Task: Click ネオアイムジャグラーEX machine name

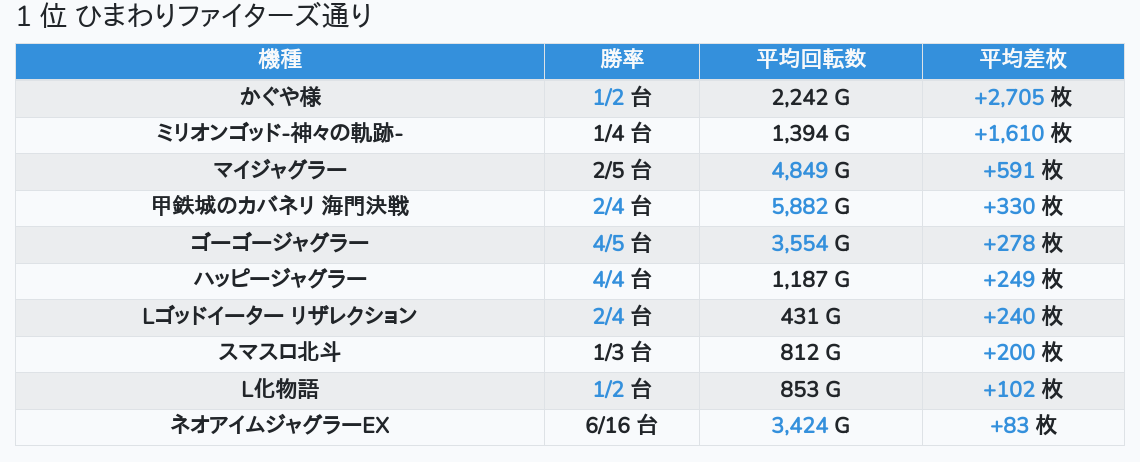Action: click(x=280, y=426)
